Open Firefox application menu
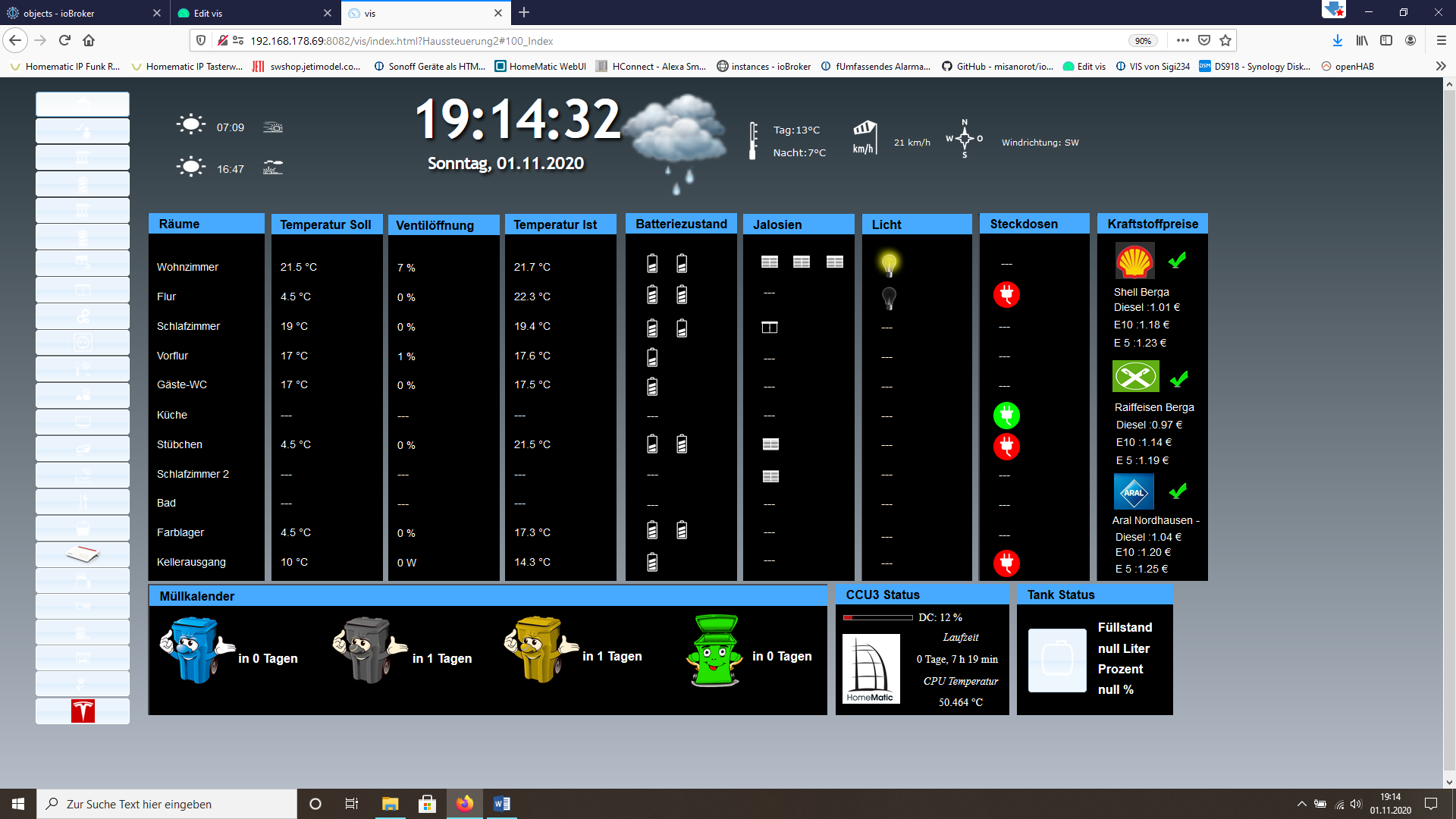The width and height of the screenshot is (1456, 819). (x=1441, y=41)
